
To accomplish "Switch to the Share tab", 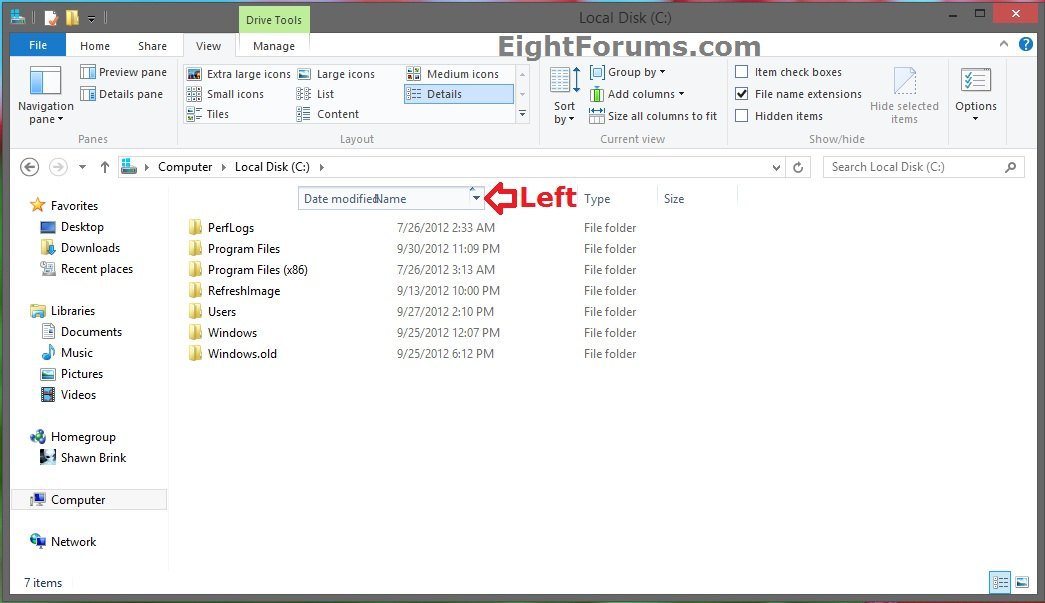I will click(x=152, y=46).
